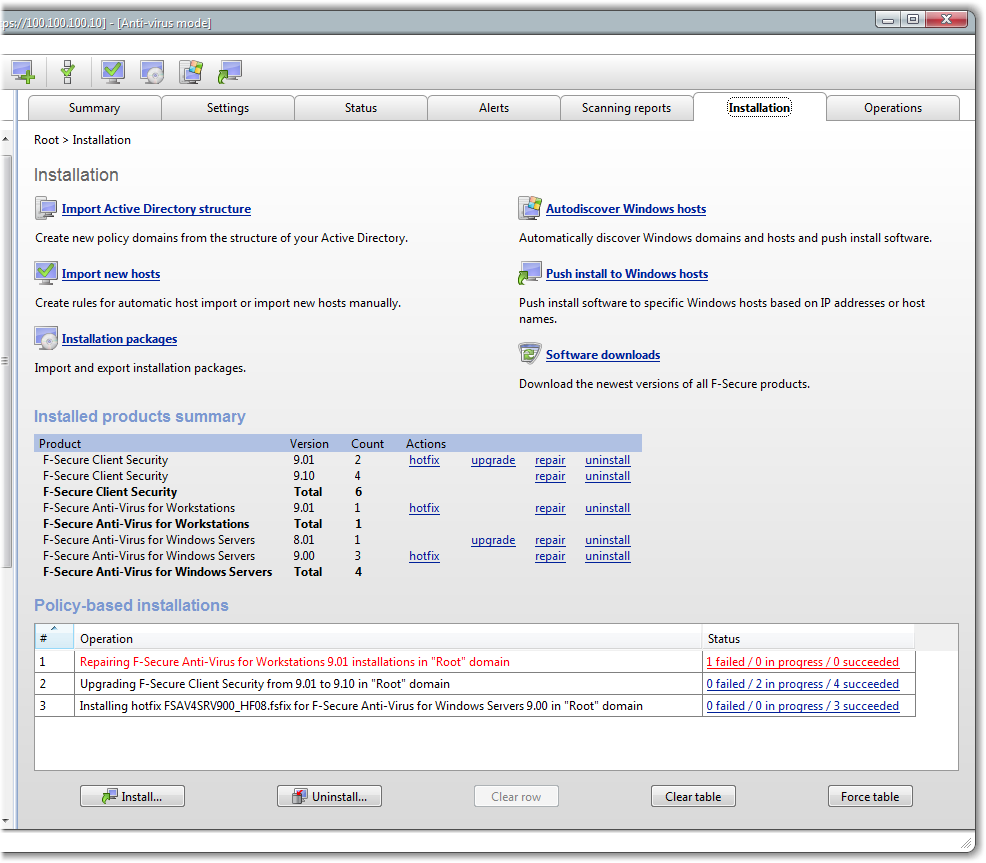
Task: Click the left pane scroll down arrow
Action: pos(6,821)
